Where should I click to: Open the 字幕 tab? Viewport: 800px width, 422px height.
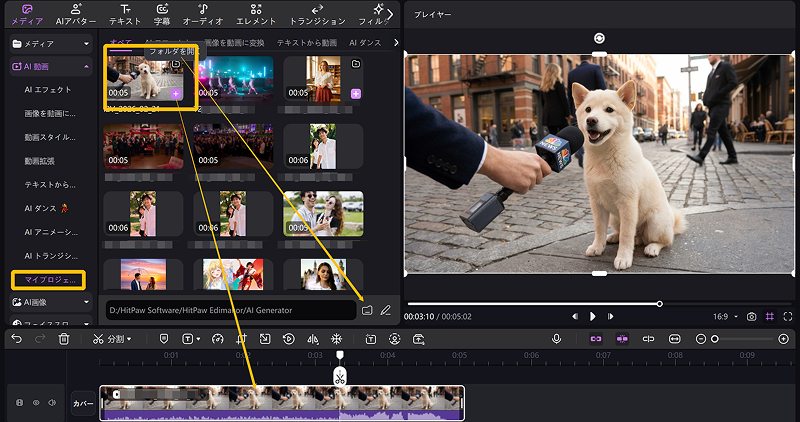point(162,14)
